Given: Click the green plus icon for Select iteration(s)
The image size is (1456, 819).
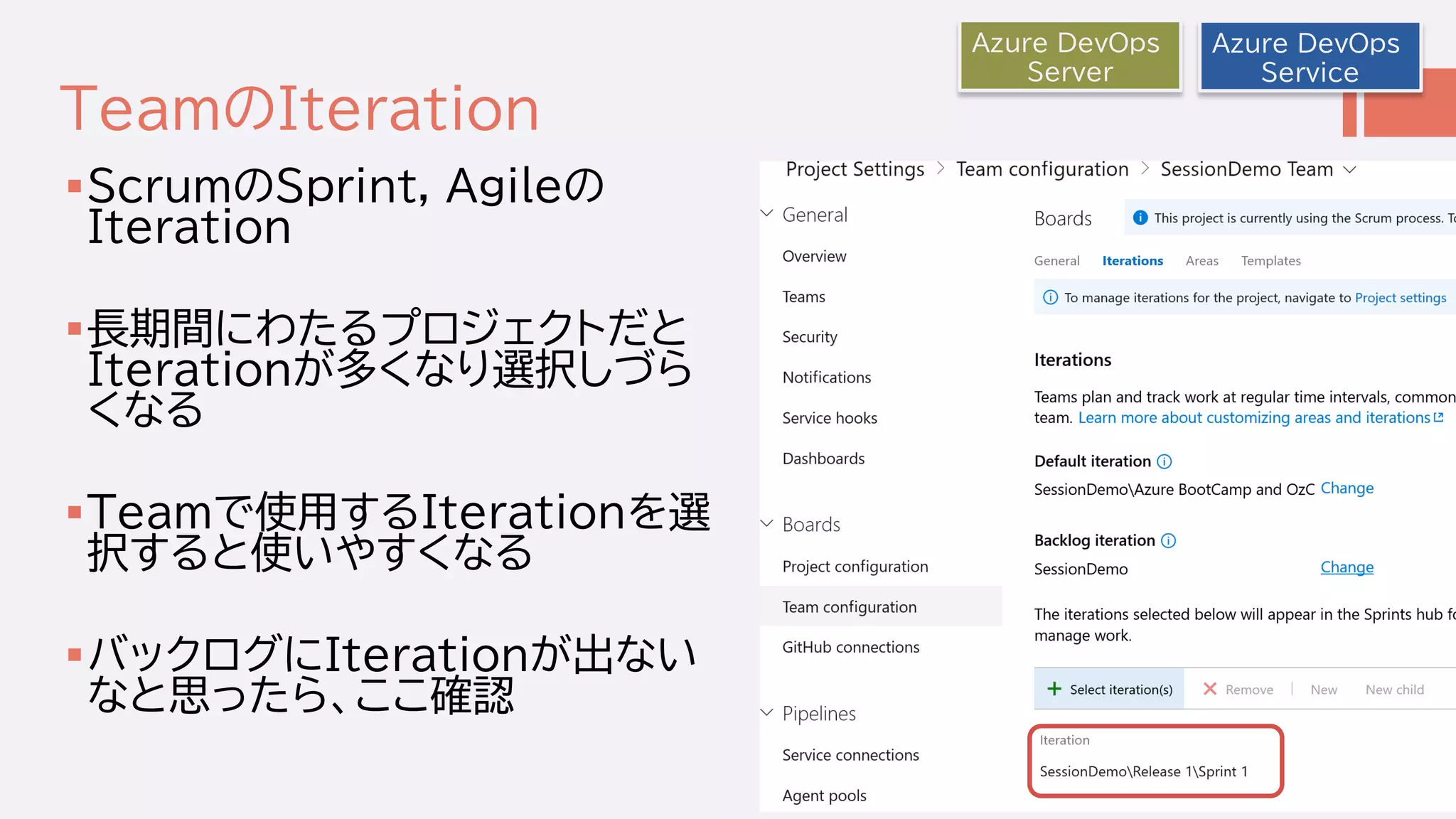Looking at the screenshot, I should (1054, 689).
